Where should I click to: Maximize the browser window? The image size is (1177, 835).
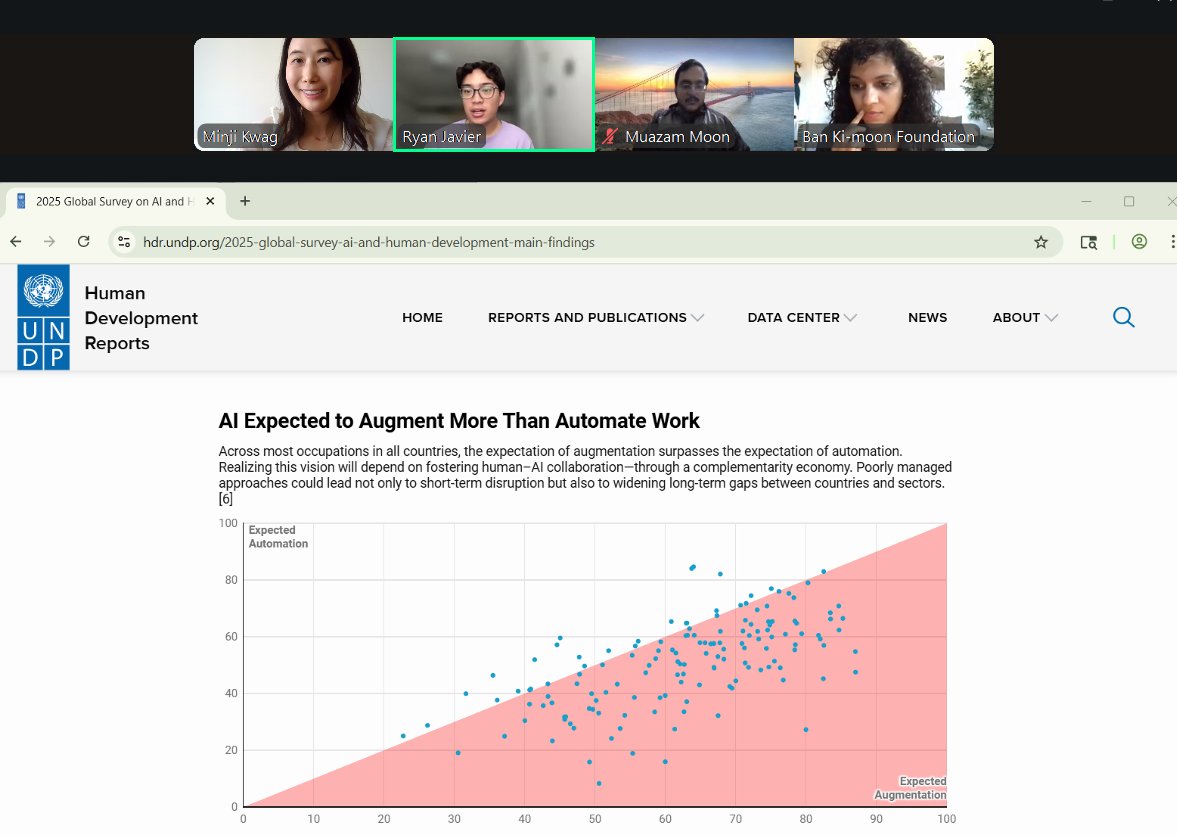(x=1129, y=201)
